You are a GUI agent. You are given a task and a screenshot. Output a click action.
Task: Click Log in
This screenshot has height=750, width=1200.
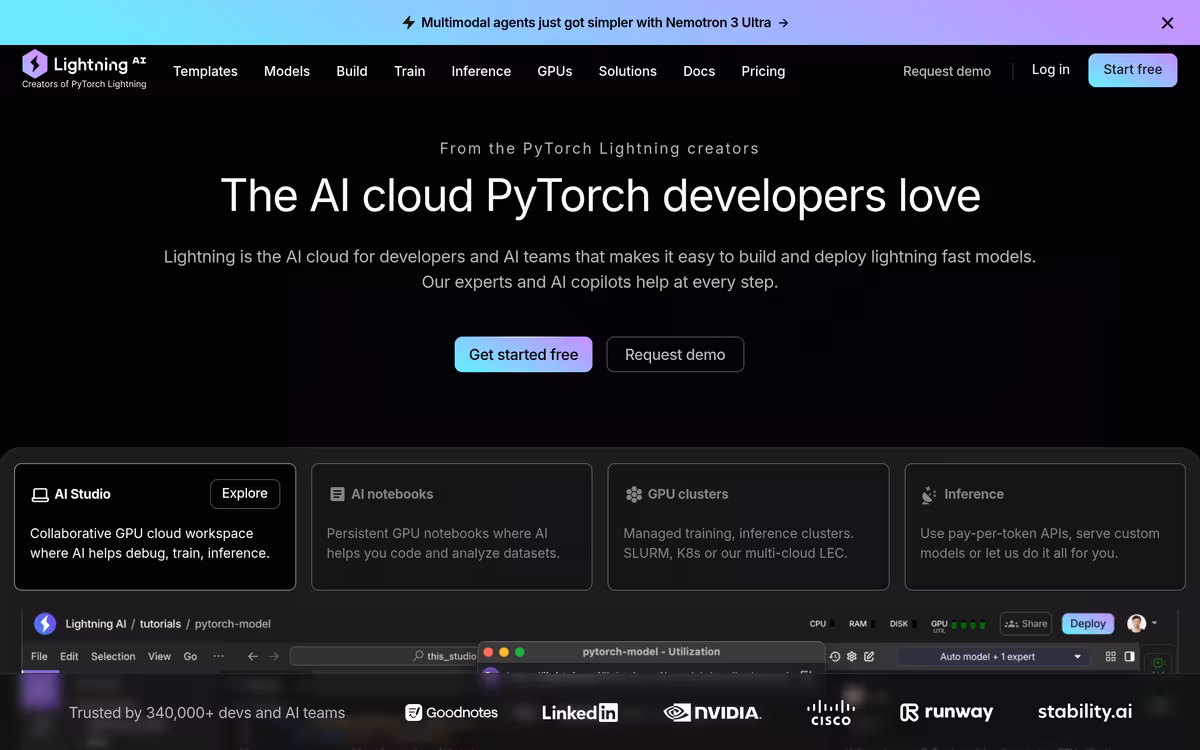[1051, 69]
